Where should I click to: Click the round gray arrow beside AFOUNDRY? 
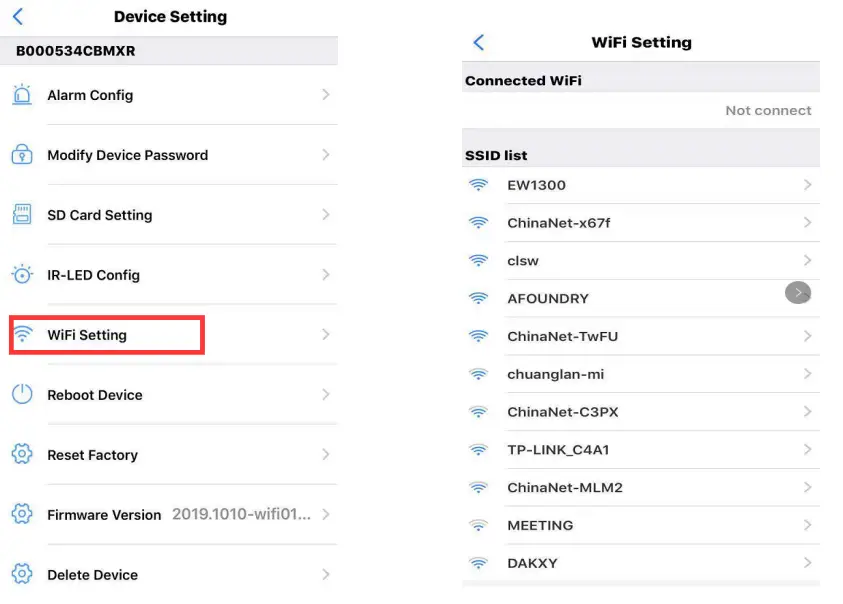click(x=798, y=292)
